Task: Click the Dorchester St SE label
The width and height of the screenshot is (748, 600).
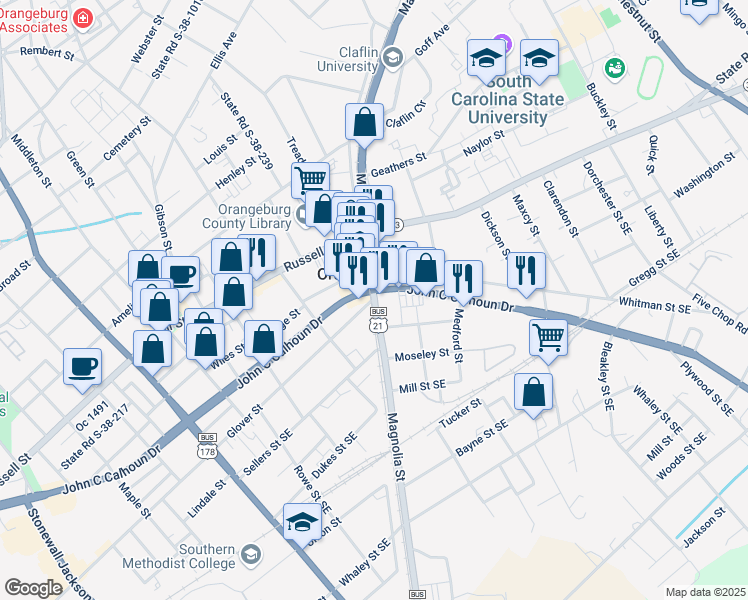Action: pos(607,198)
